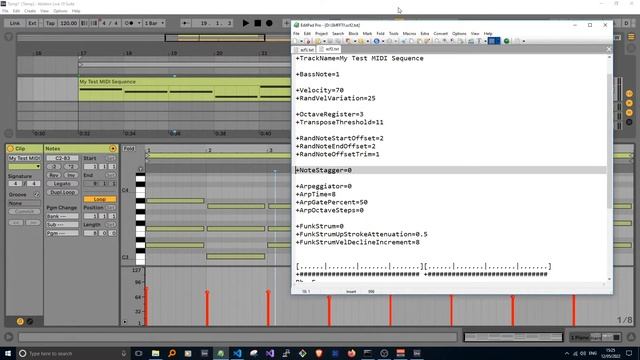Click the My Test MIDI Sequence clip
The height and width of the screenshot is (360, 640).
[184, 89]
